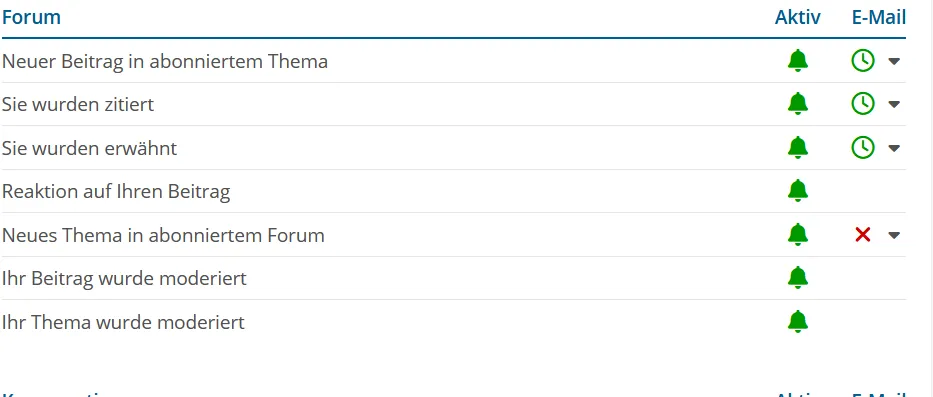Click bell icon for Ihr Thema wurde moderiert
The width and height of the screenshot is (933, 397).
(797, 322)
